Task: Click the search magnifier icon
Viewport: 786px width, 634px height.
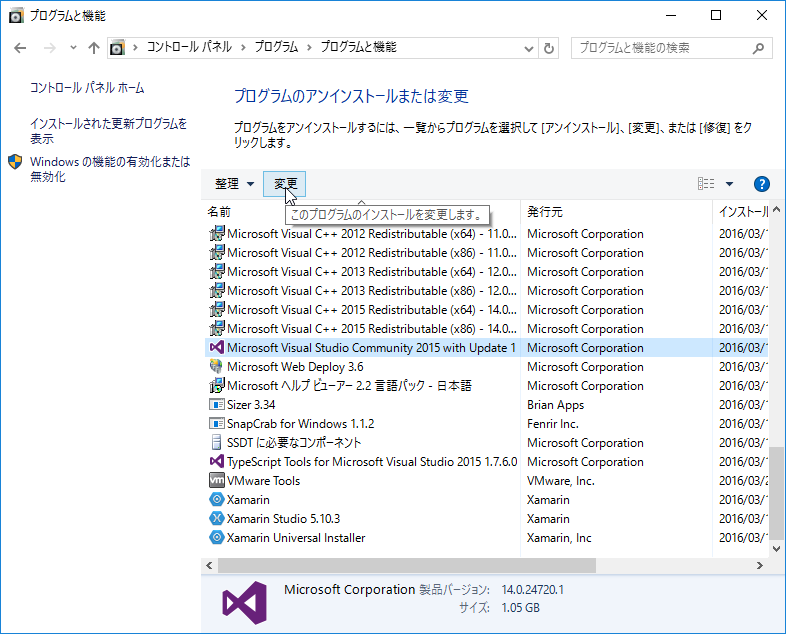Action: [758, 48]
